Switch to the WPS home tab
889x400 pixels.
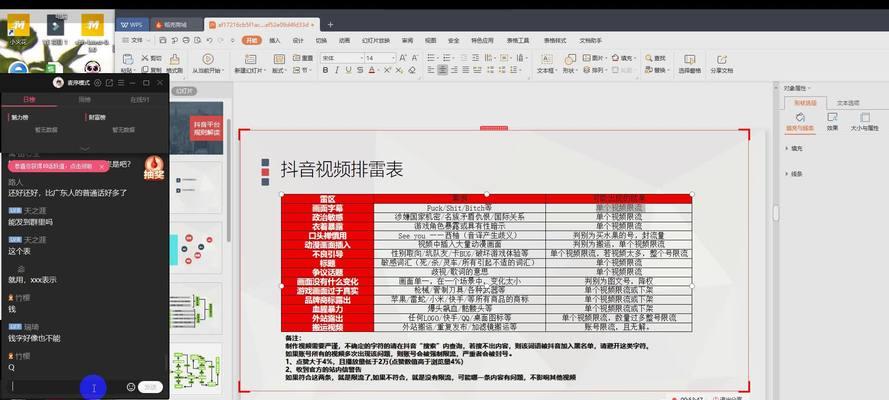[x=132, y=24]
